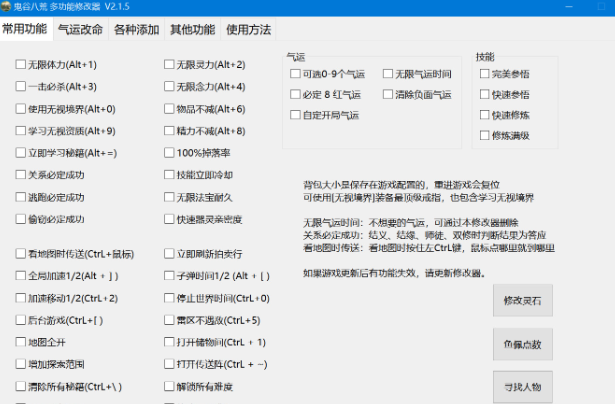Viewport: 615px width, 404px height.
Task: Select the 其他功能 tab
Action: click(193, 29)
